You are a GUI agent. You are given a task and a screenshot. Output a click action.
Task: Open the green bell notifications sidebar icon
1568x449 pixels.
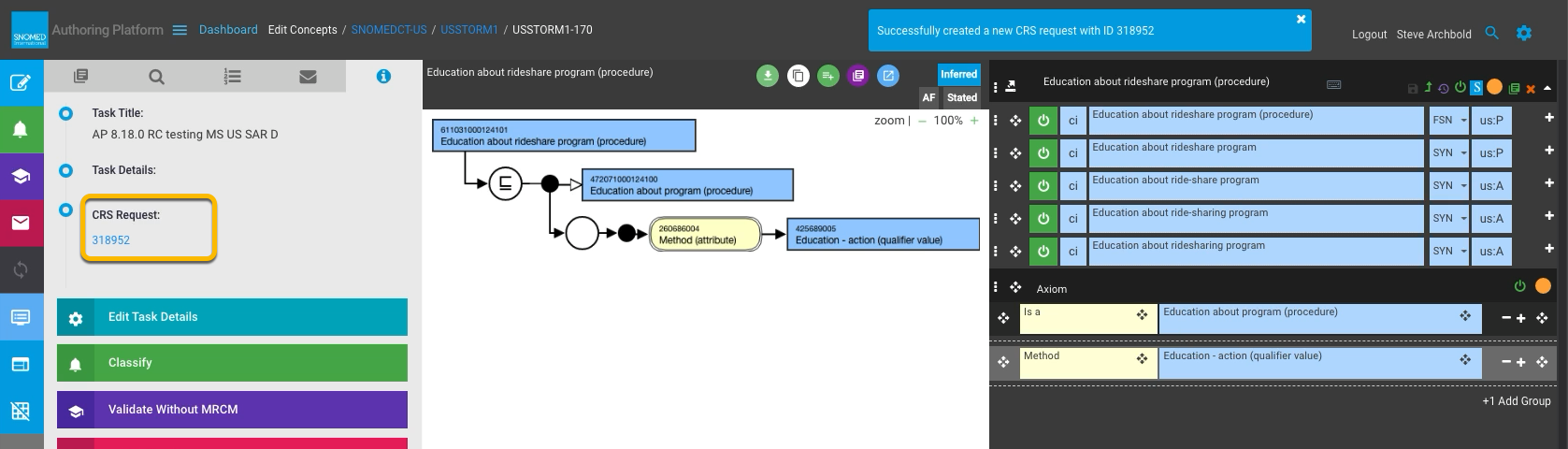[x=21, y=130]
